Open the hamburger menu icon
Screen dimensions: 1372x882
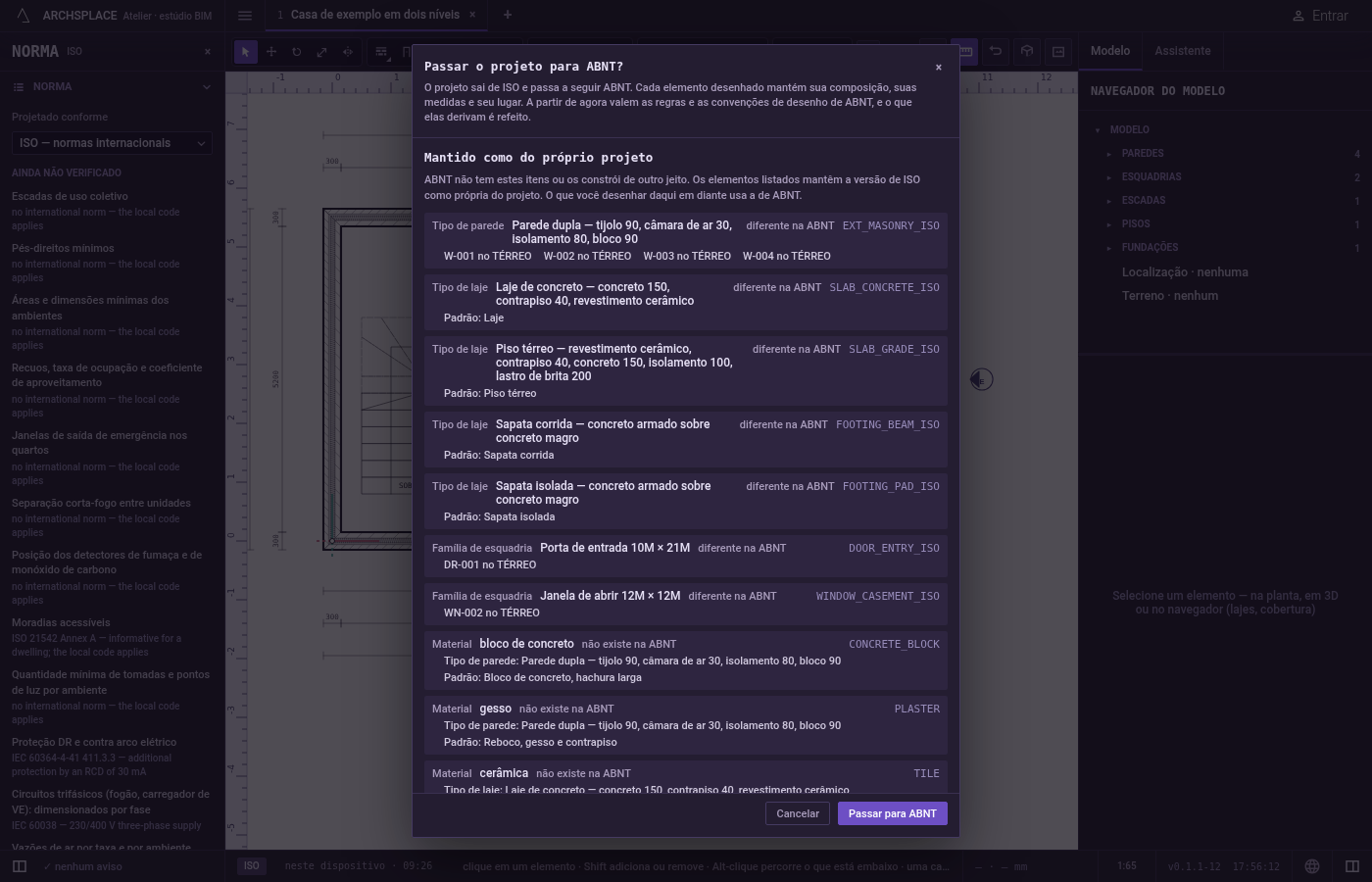pos(245,16)
